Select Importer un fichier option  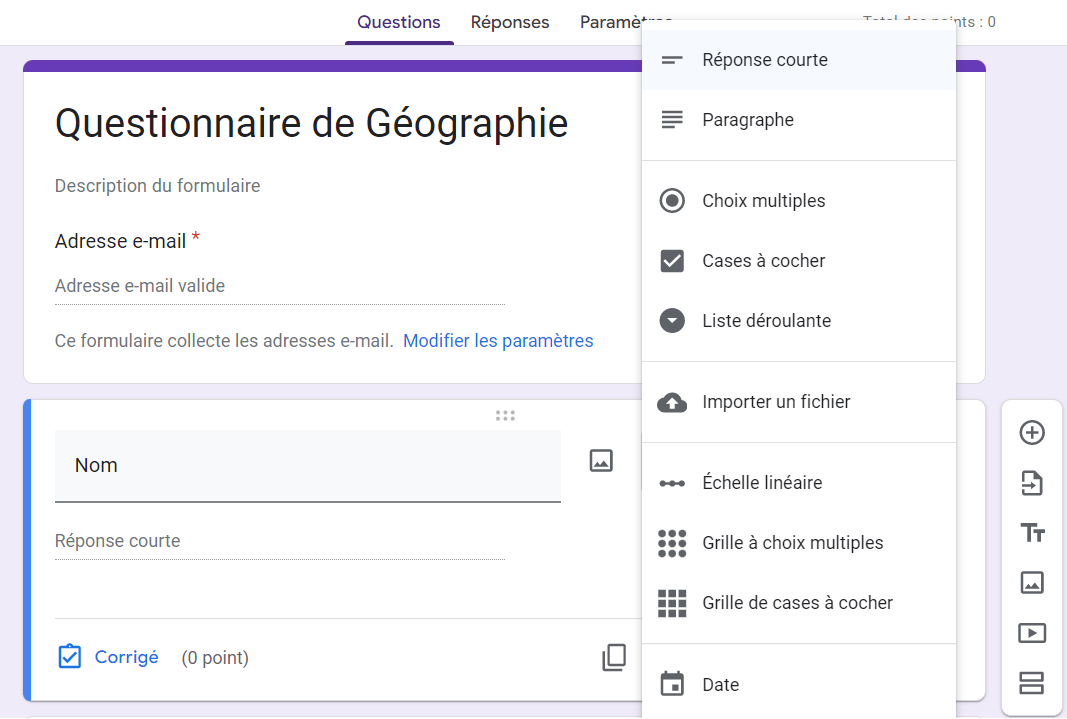(x=776, y=402)
